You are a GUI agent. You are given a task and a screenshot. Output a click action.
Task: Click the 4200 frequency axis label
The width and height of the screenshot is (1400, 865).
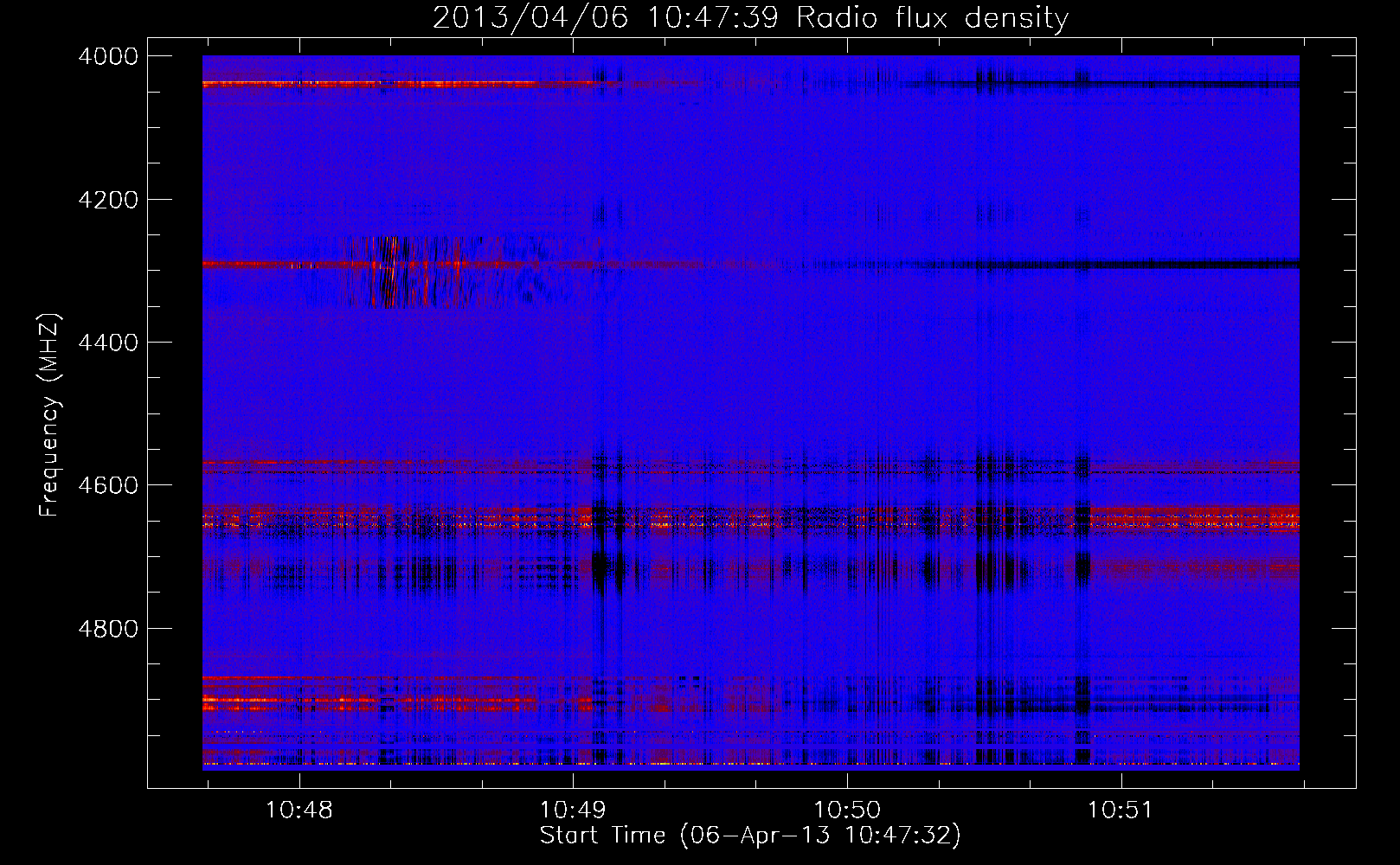click(x=107, y=200)
